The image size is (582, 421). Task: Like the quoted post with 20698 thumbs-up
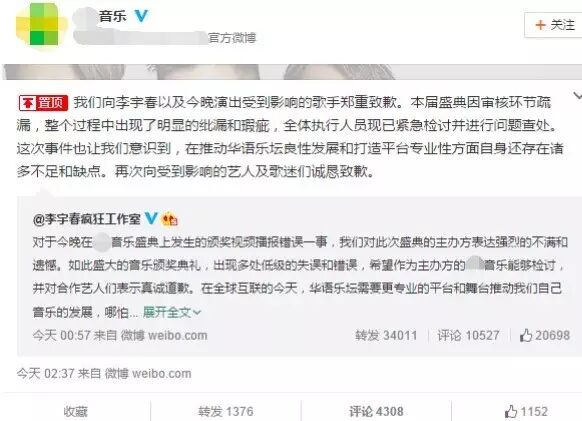(x=545, y=336)
